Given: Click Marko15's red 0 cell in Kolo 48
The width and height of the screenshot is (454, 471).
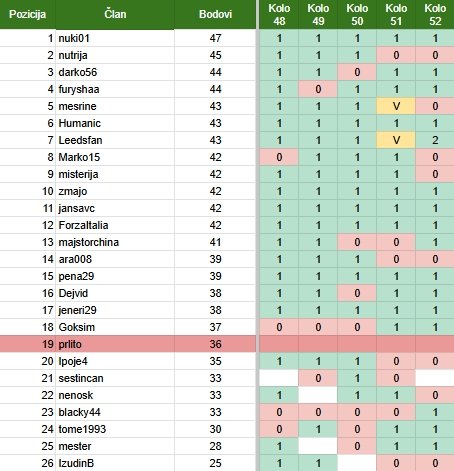Looking at the screenshot, I should click(x=279, y=157).
